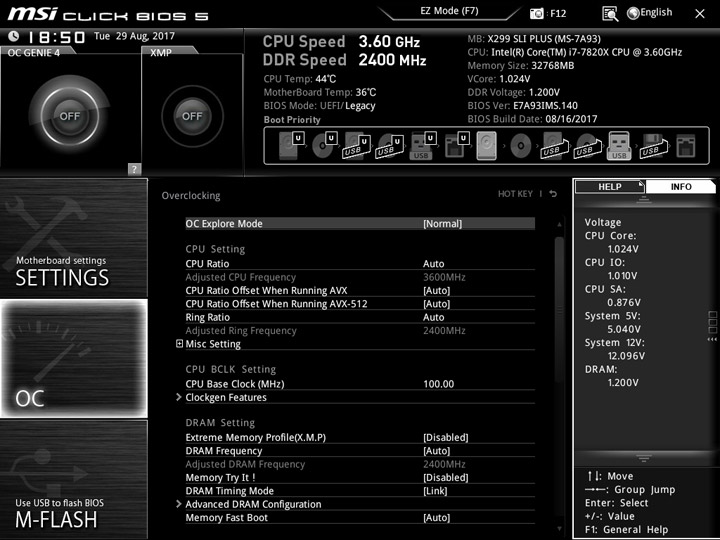This screenshot has width=720, height=540.
Task: Switch to the INFO tab
Action: [681, 186]
